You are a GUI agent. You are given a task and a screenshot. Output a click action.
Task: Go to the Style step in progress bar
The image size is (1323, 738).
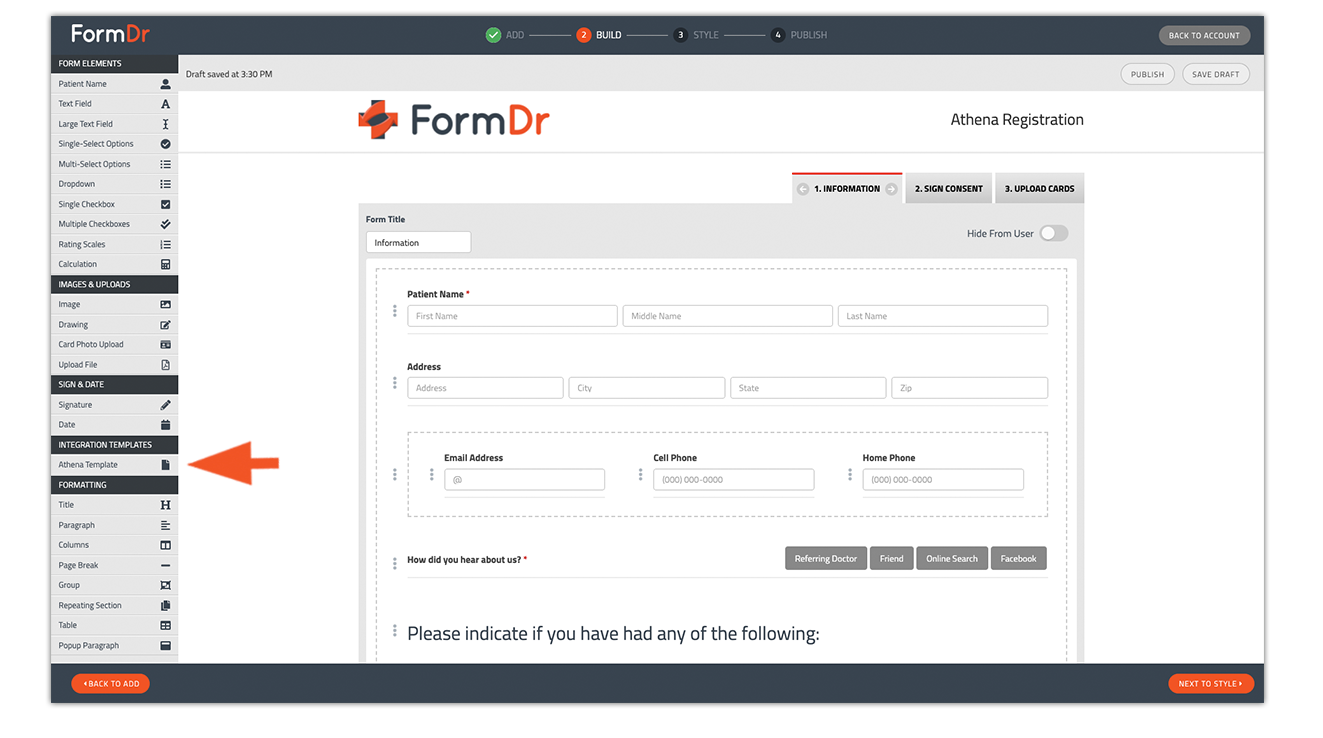(696, 35)
